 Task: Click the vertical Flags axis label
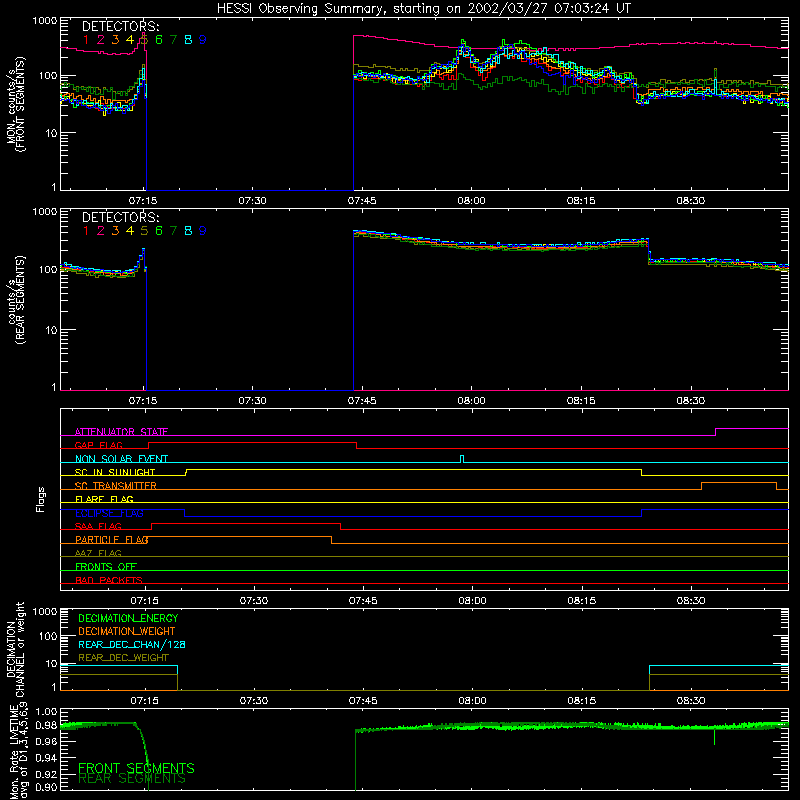coord(40,499)
